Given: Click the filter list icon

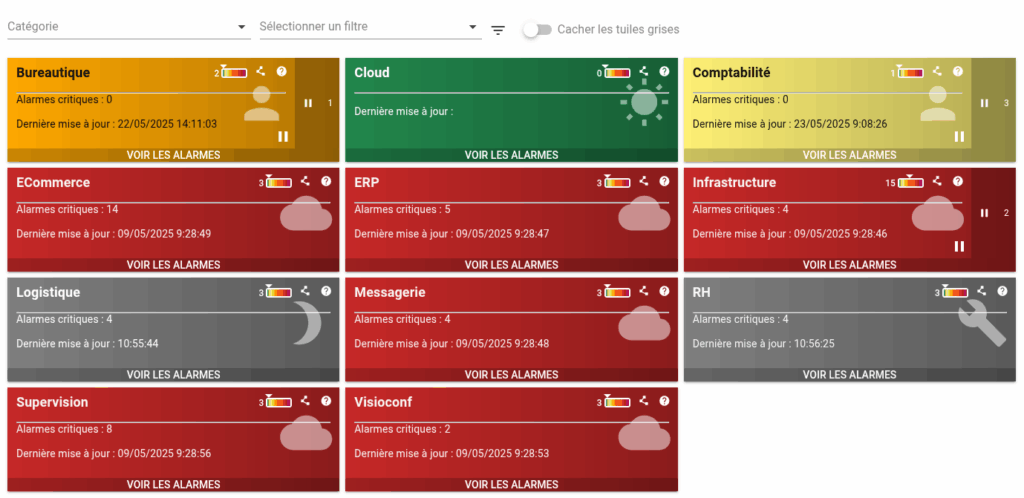Looking at the screenshot, I should 498,30.
